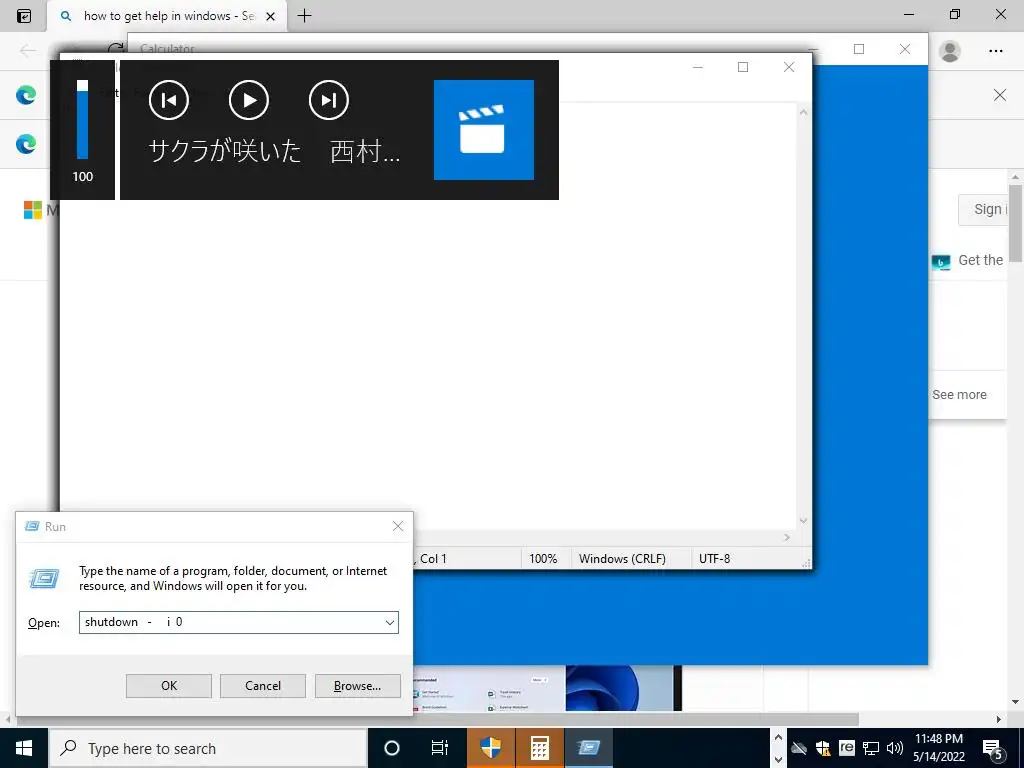Open a new Edge tab

304,16
